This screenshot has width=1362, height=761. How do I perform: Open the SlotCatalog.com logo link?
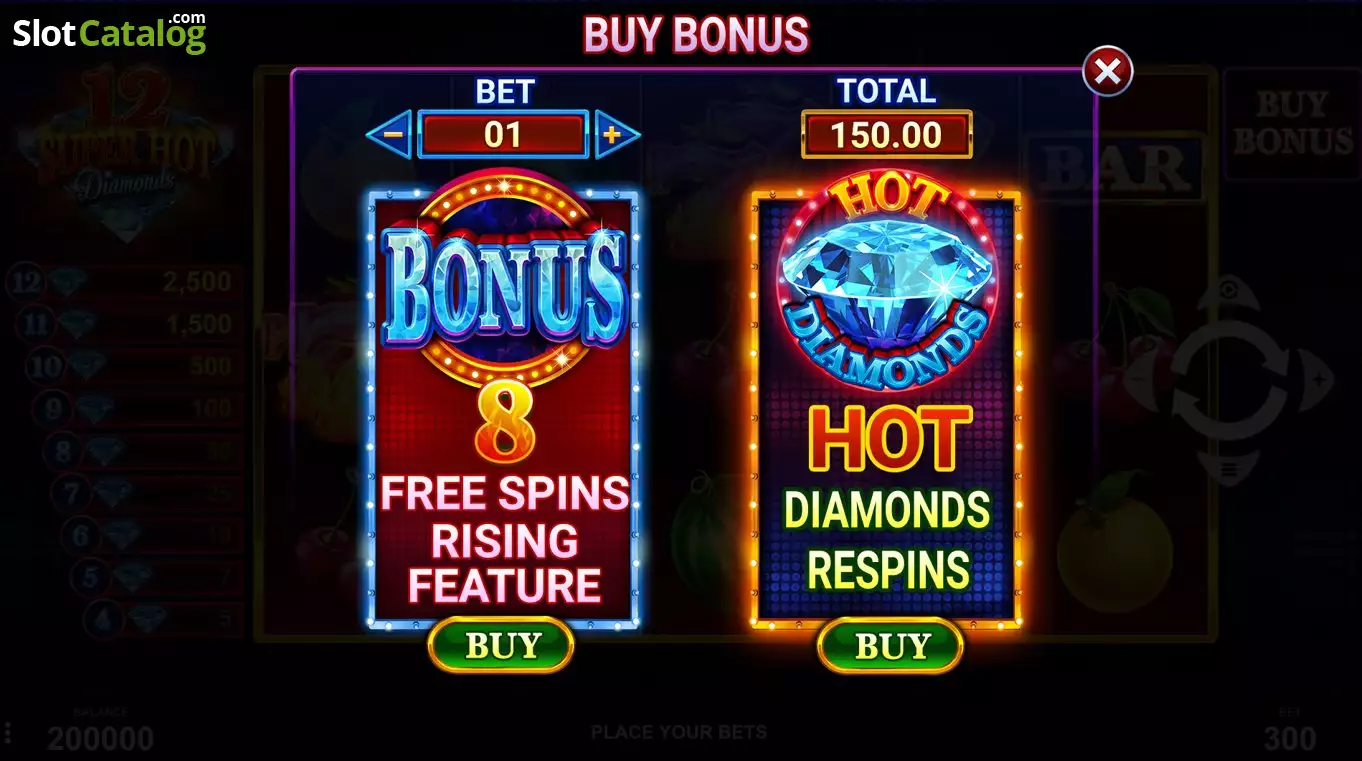(x=109, y=34)
